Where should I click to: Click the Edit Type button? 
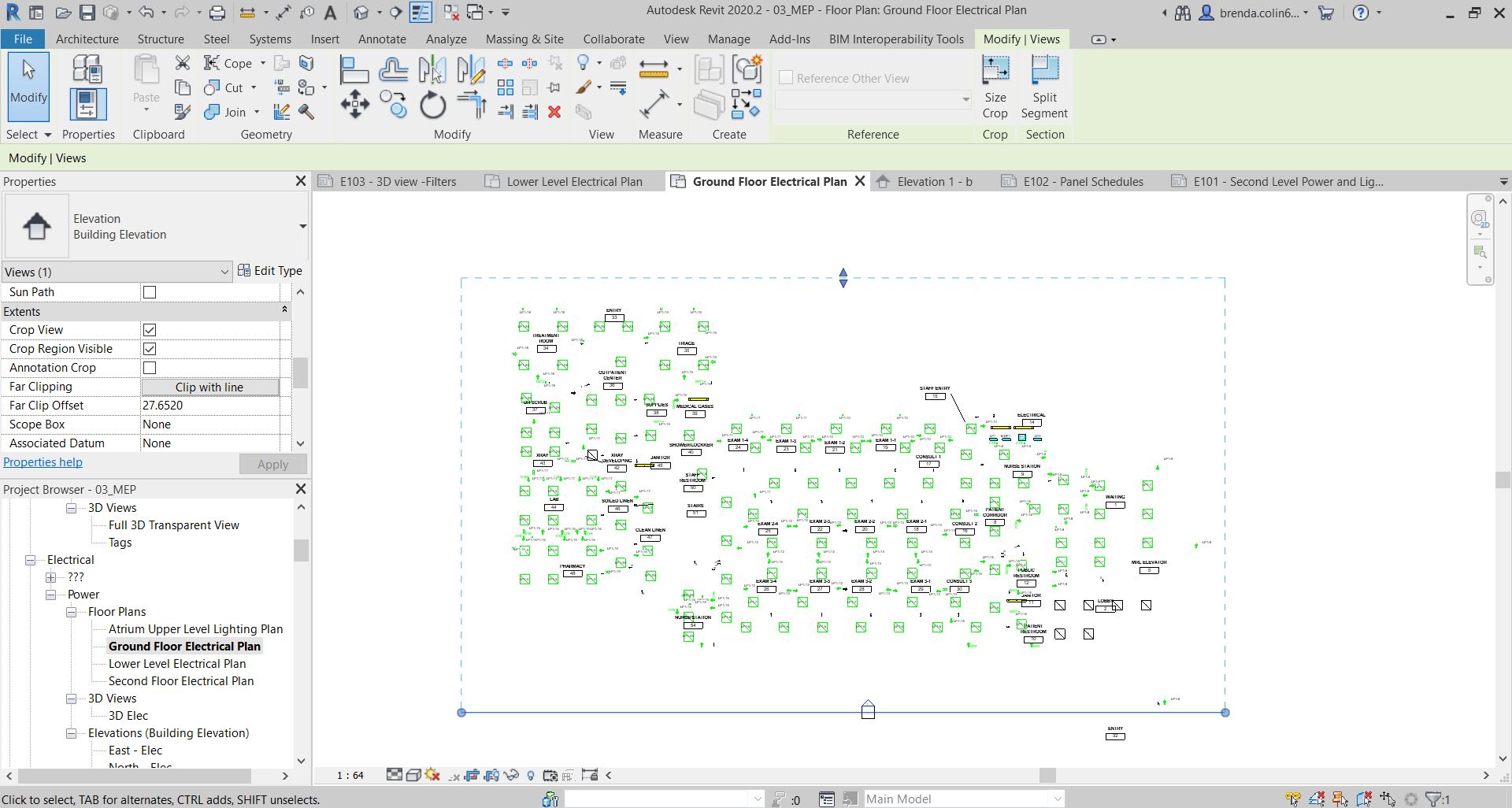tap(270, 271)
